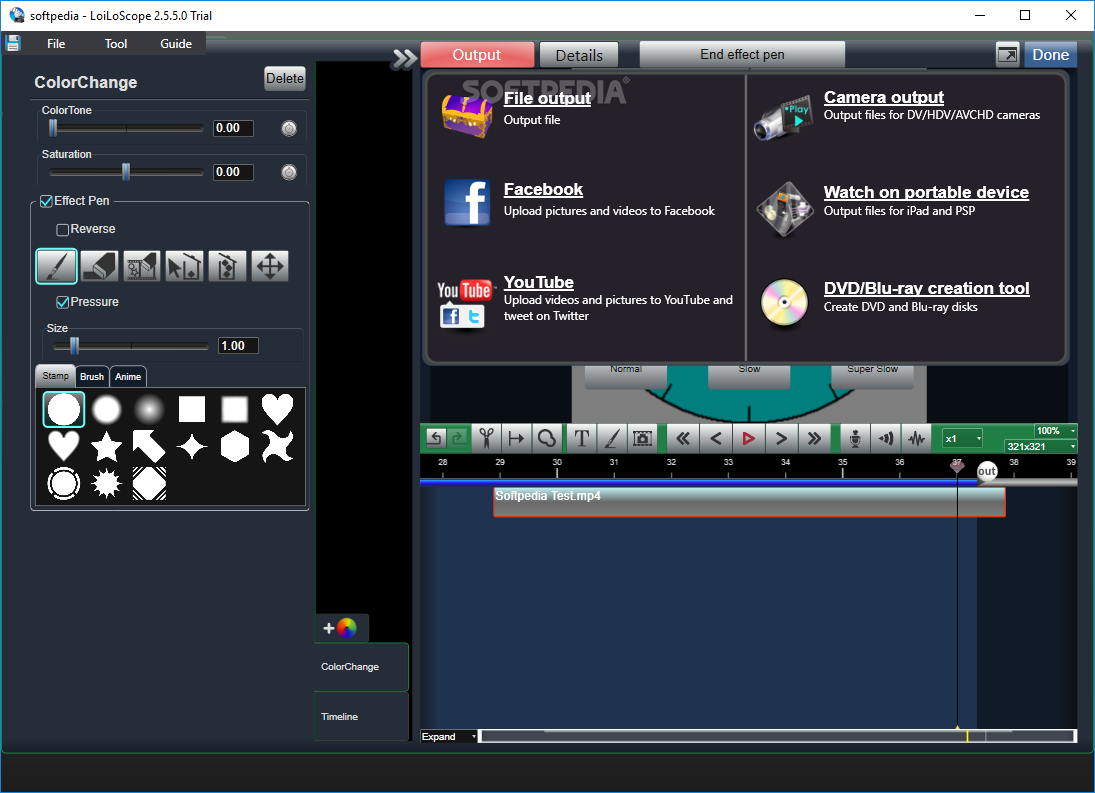Select the effect pen brush tool
This screenshot has height=793, width=1095.
57,266
